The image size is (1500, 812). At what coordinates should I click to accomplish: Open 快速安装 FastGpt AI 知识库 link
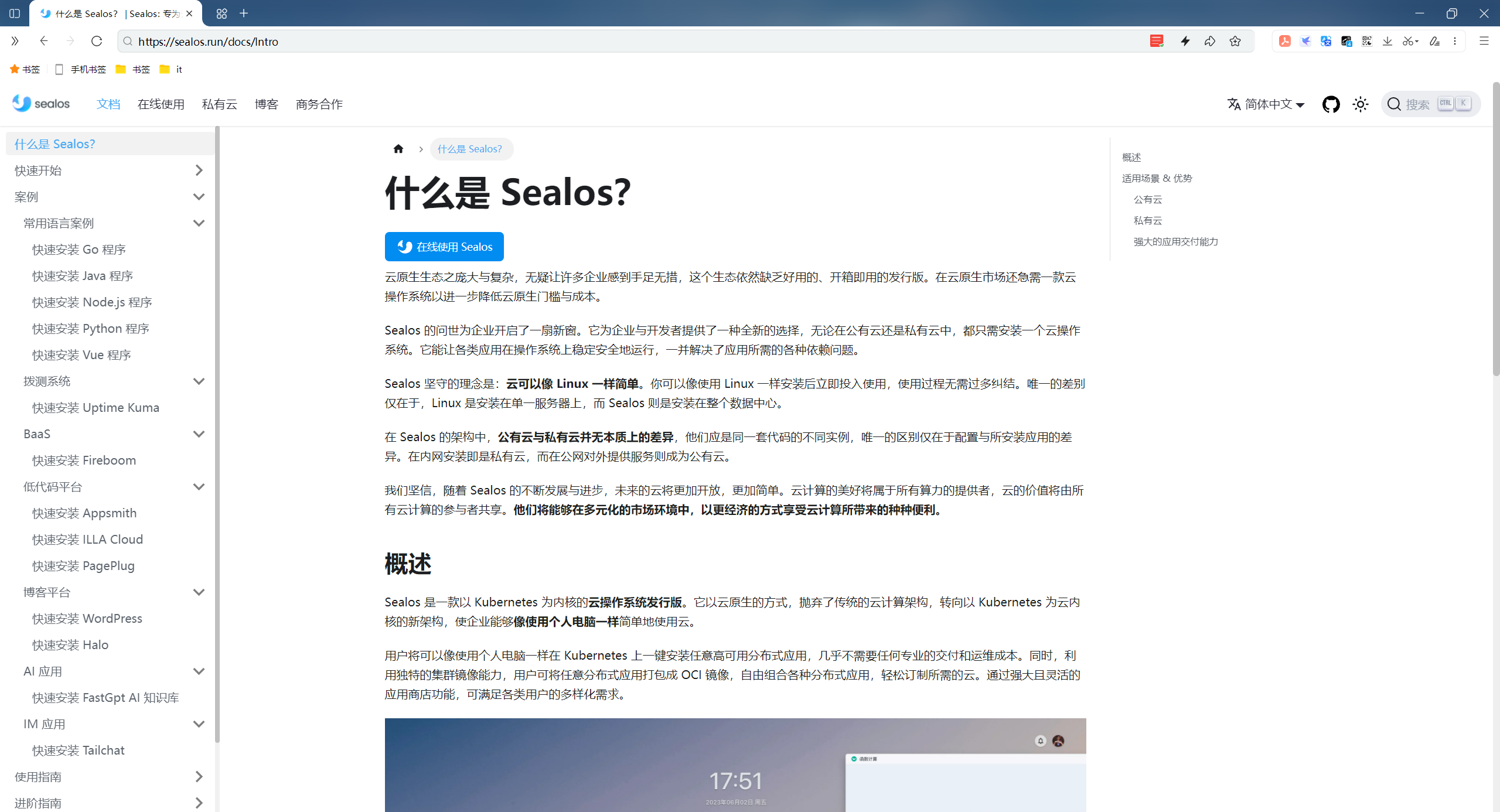[x=105, y=698]
